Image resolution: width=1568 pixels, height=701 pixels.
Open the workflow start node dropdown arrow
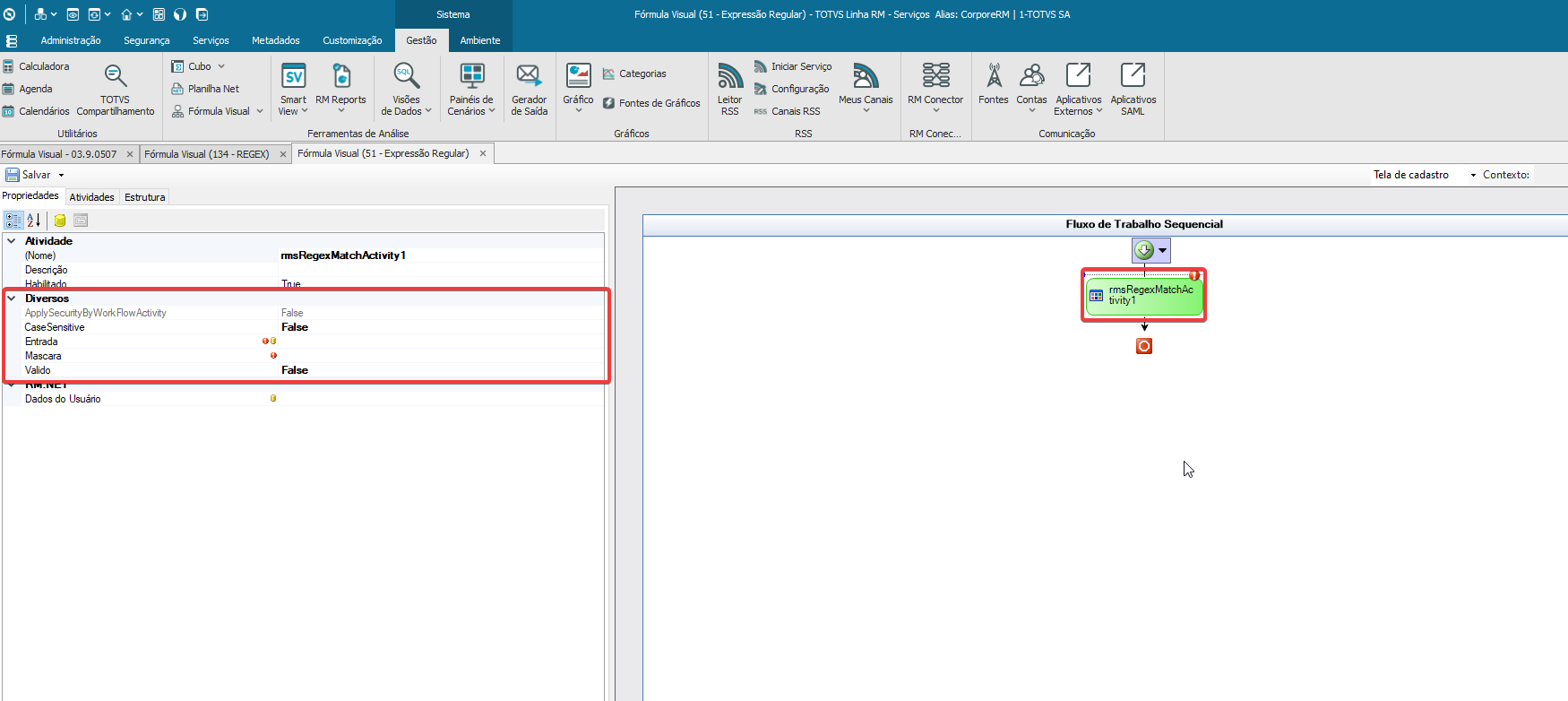click(1163, 251)
